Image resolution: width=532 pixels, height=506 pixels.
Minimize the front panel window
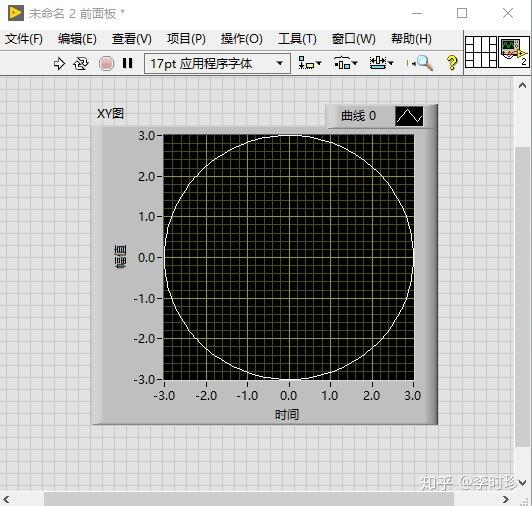point(417,13)
